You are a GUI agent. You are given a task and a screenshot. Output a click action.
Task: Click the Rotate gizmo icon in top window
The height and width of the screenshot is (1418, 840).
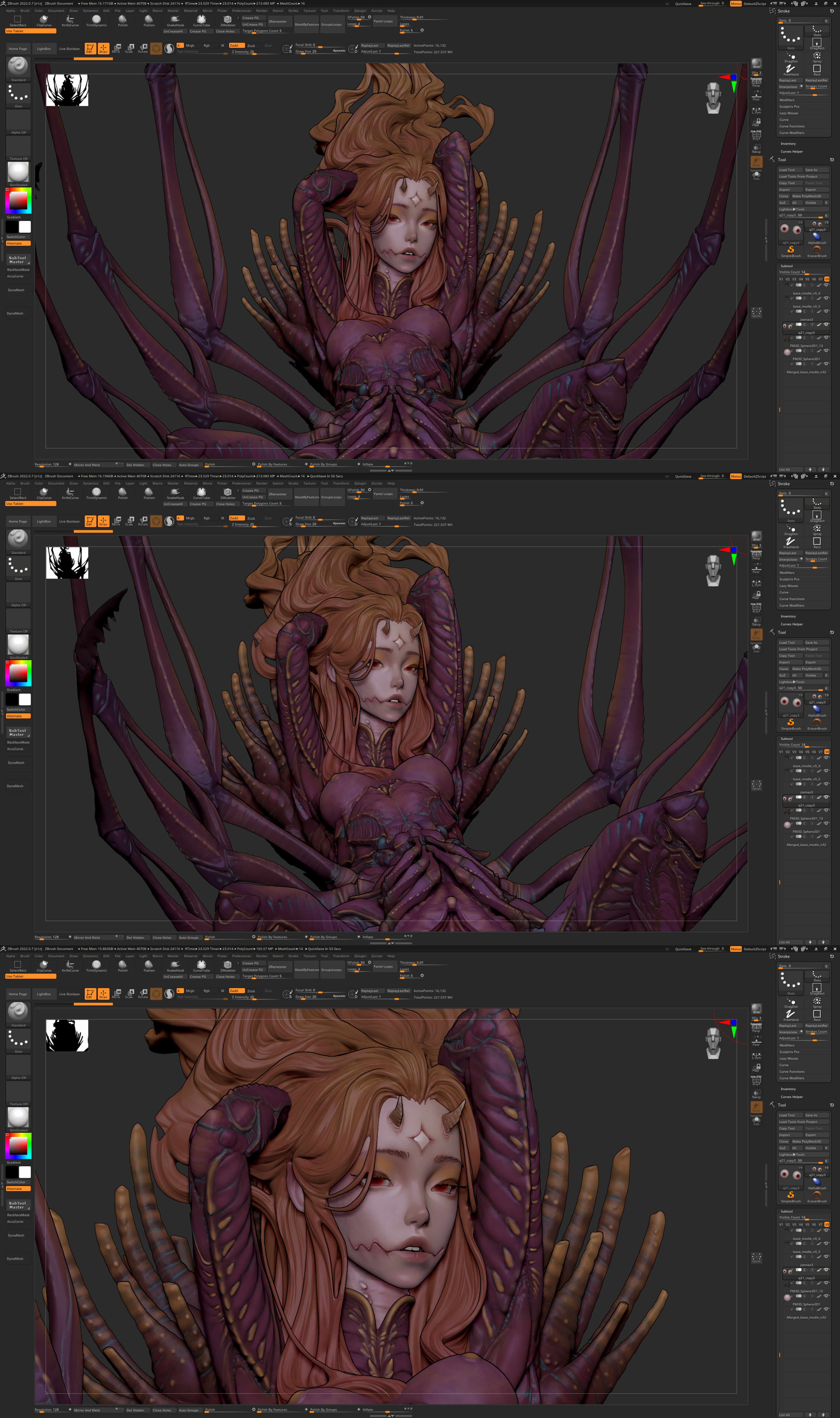pyautogui.click(x=143, y=48)
